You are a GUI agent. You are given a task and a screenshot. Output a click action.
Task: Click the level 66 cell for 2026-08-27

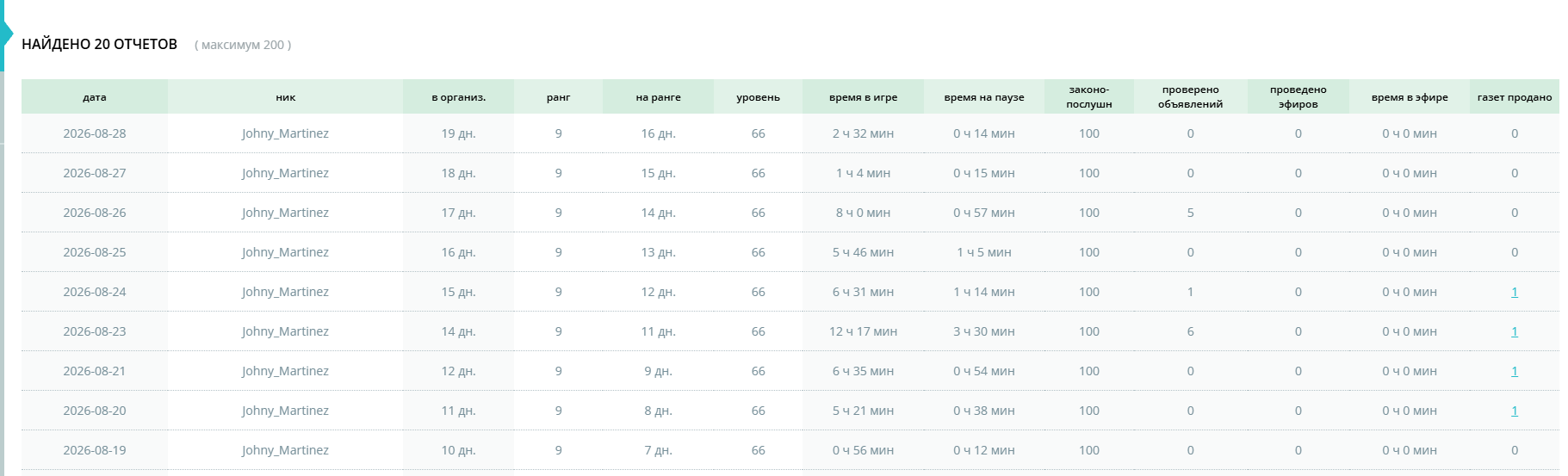(x=759, y=173)
